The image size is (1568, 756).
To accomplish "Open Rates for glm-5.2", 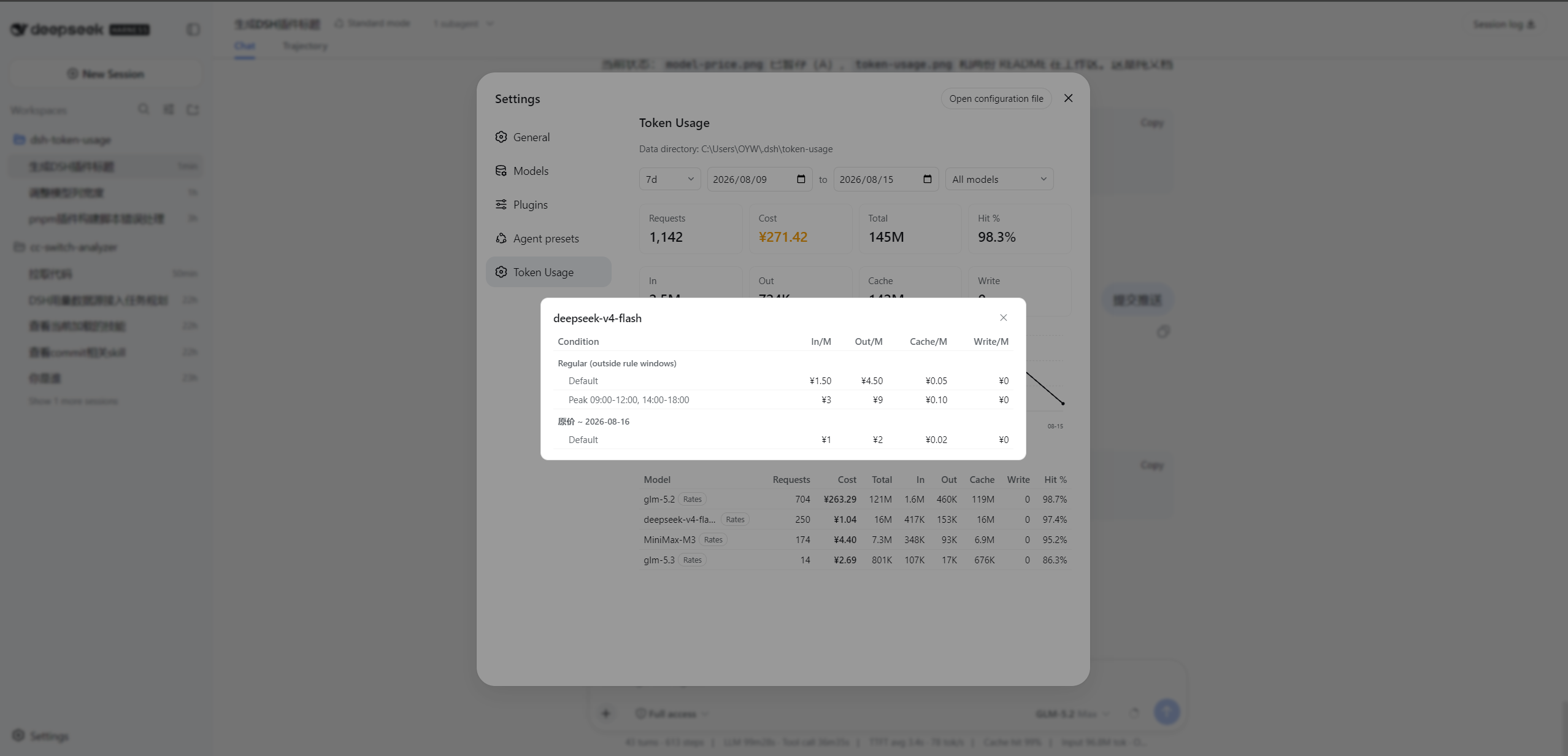I will click(692, 499).
